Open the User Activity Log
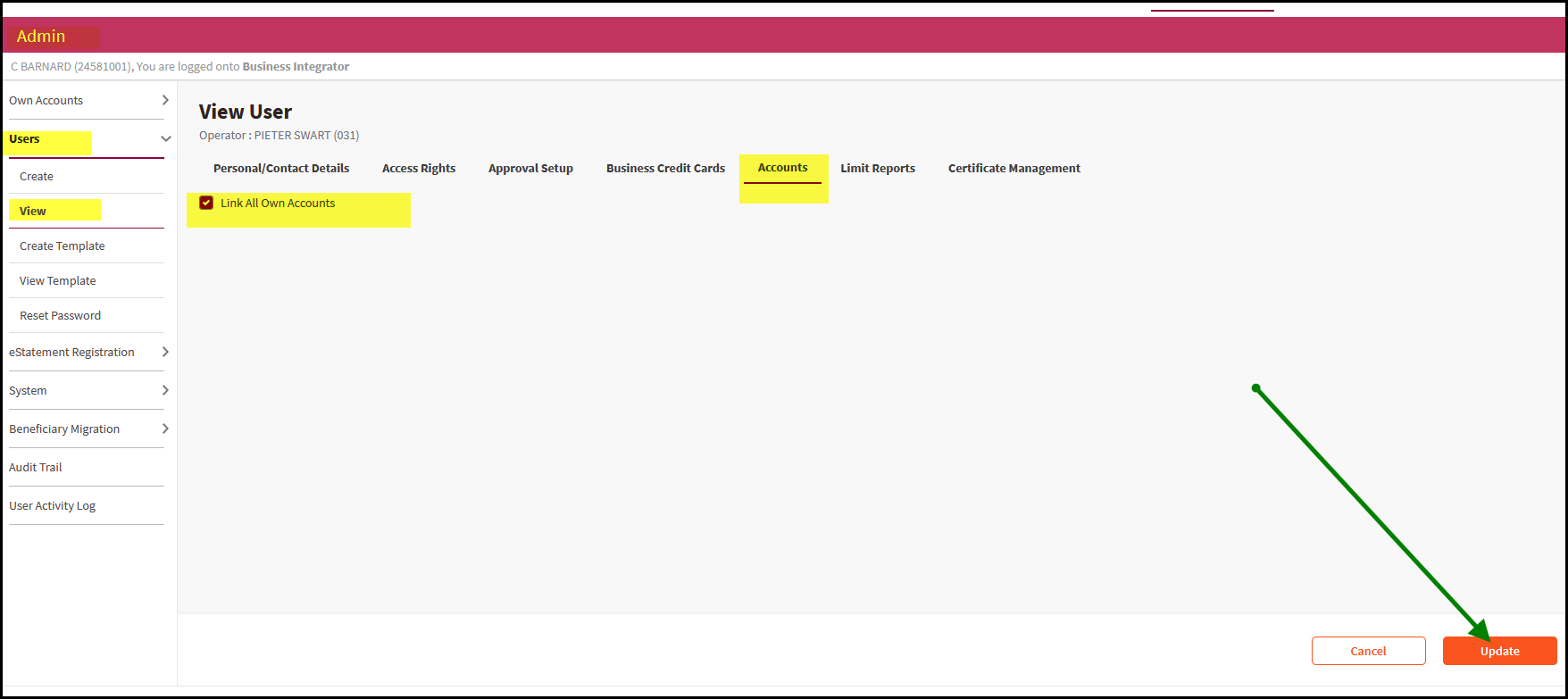 [x=52, y=505]
